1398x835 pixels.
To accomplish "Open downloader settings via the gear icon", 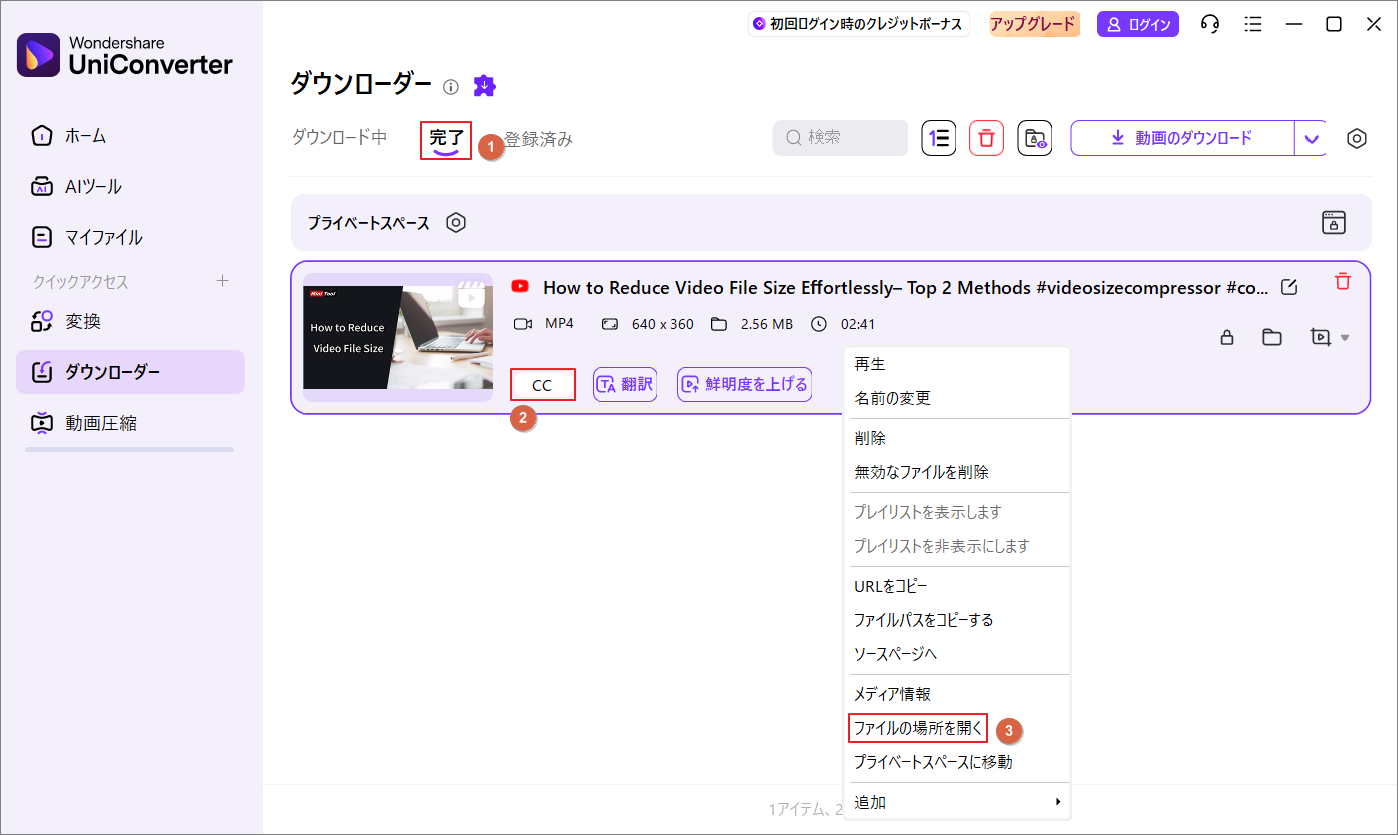I will click(1356, 139).
